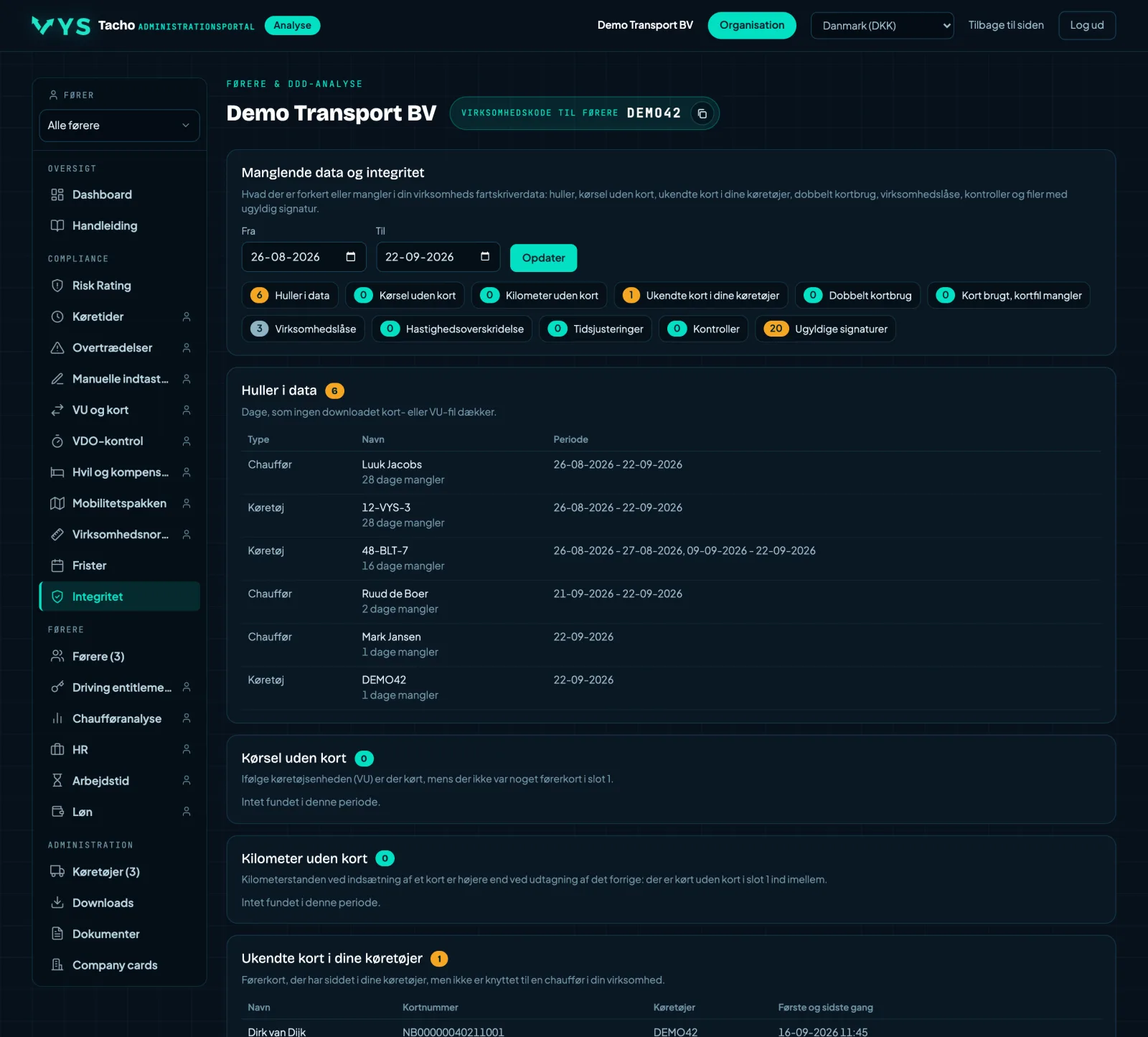1148x1037 pixels.
Task: Click the Opdater button
Action: point(543,258)
